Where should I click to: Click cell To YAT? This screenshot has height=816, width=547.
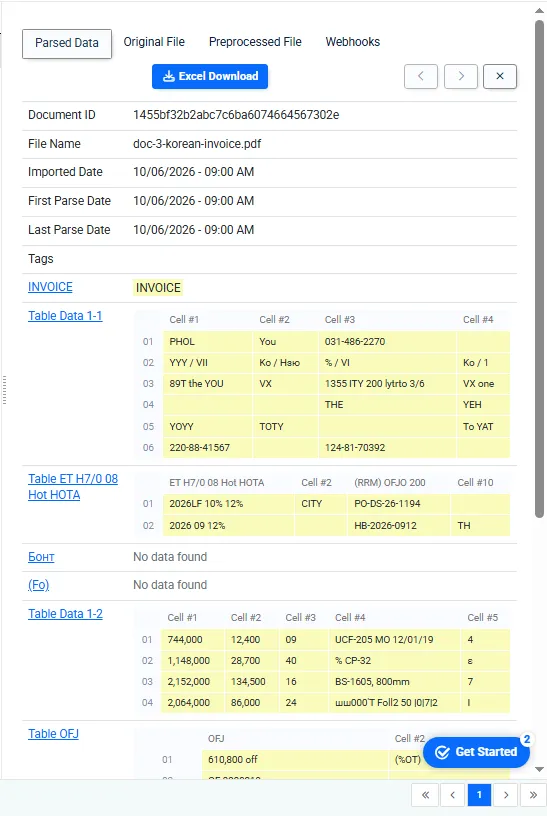coord(484,426)
